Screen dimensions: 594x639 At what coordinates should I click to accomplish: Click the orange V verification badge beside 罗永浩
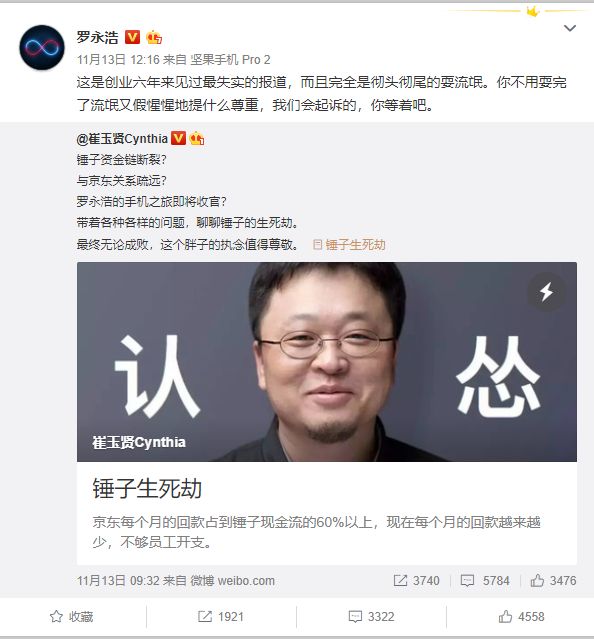tap(132, 37)
